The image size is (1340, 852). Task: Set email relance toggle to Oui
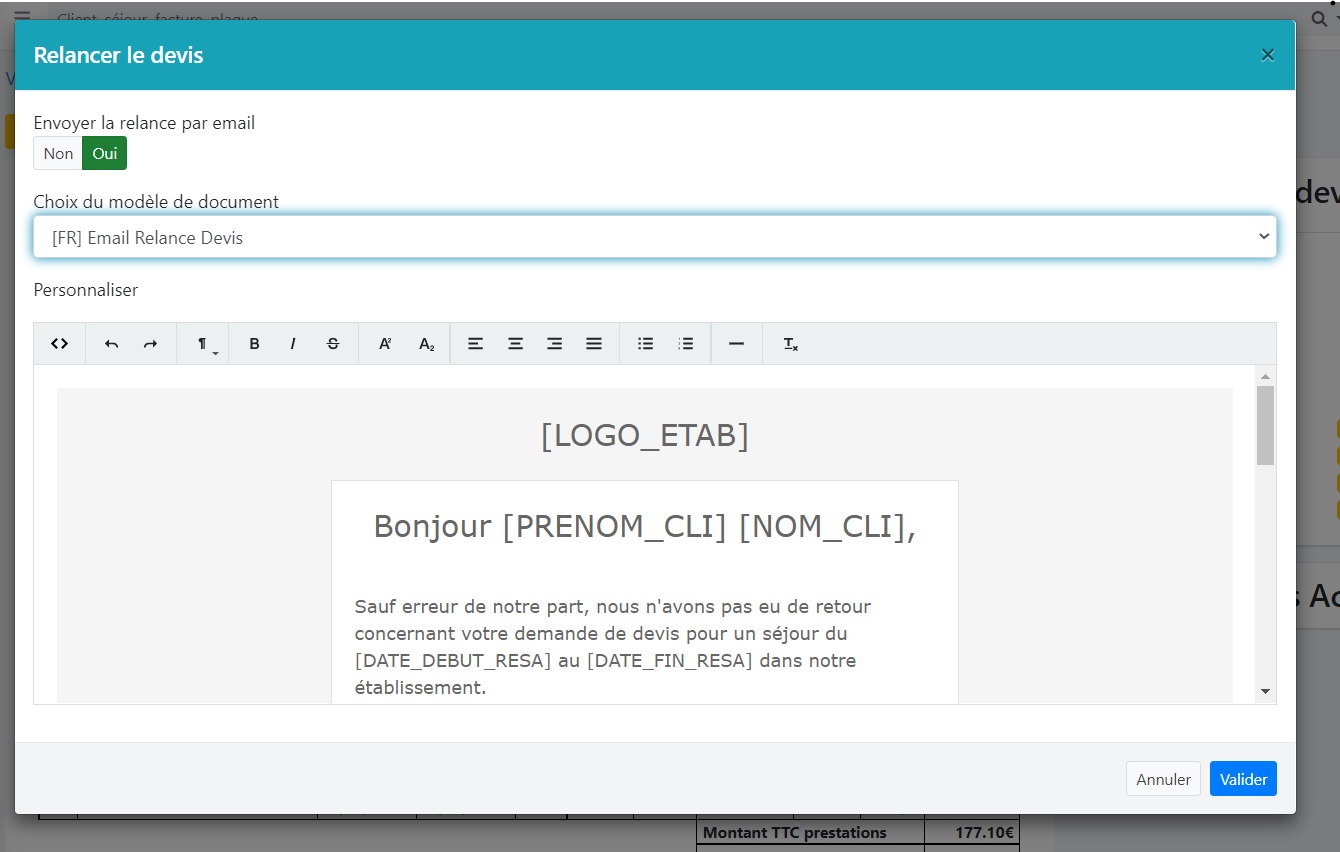coord(105,153)
